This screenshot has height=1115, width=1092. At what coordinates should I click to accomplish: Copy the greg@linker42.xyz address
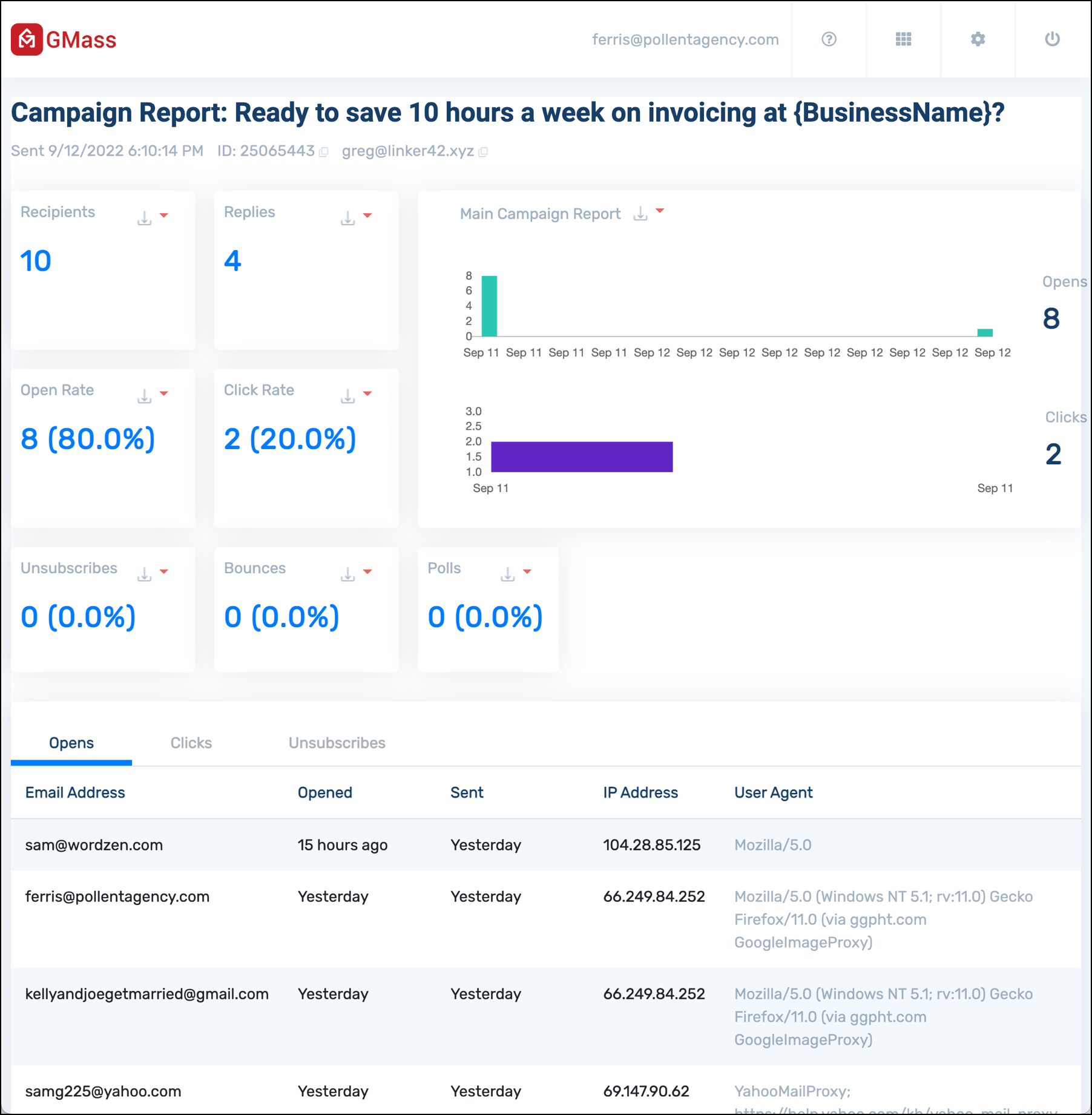point(483,152)
